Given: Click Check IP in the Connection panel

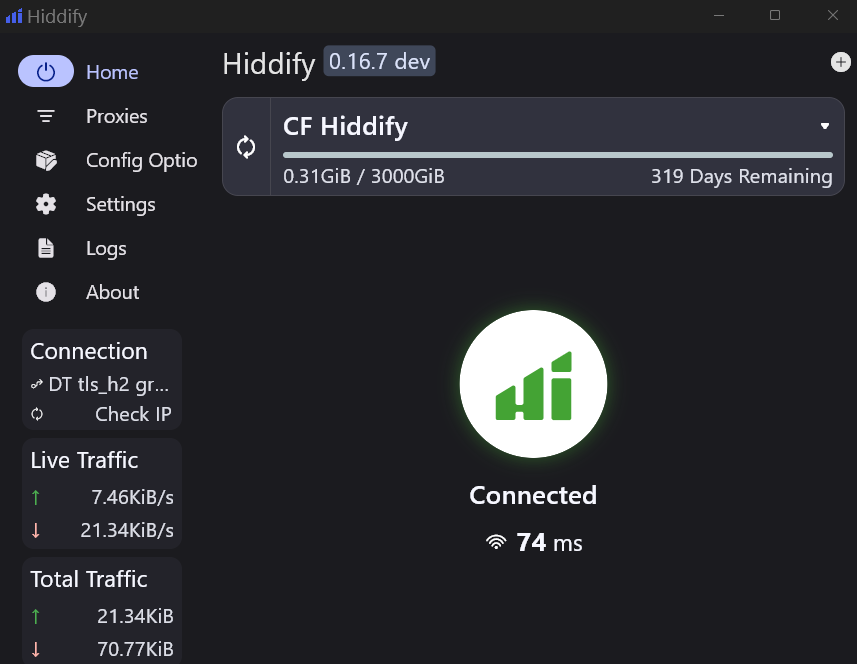Looking at the screenshot, I should coord(131,414).
